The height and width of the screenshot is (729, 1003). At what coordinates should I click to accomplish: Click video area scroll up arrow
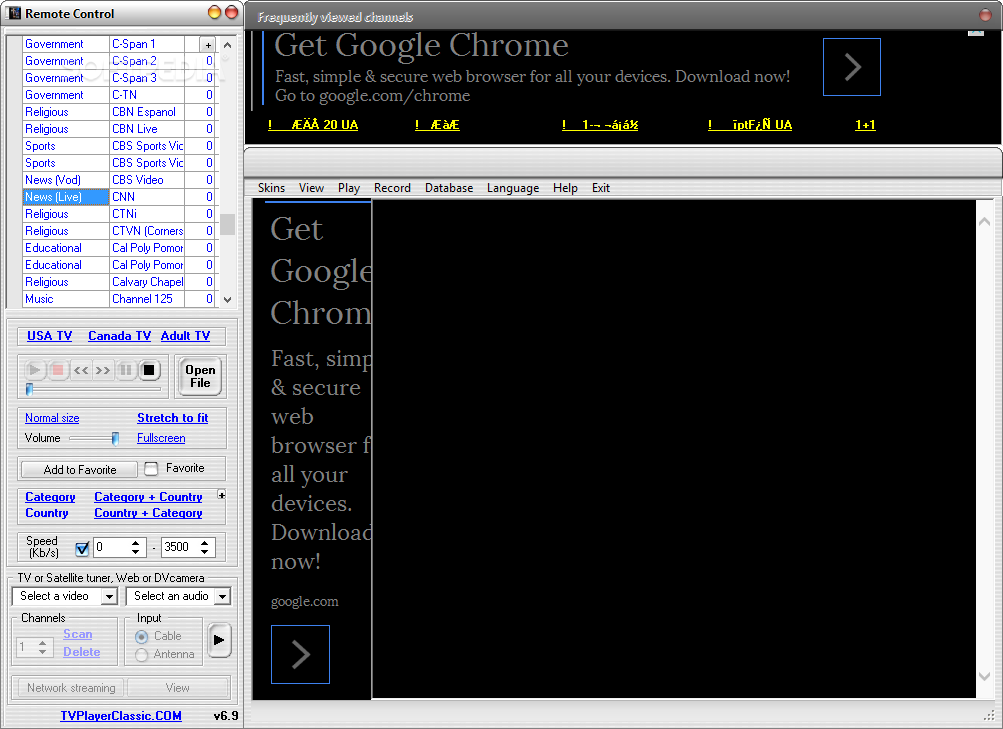[984, 222]
